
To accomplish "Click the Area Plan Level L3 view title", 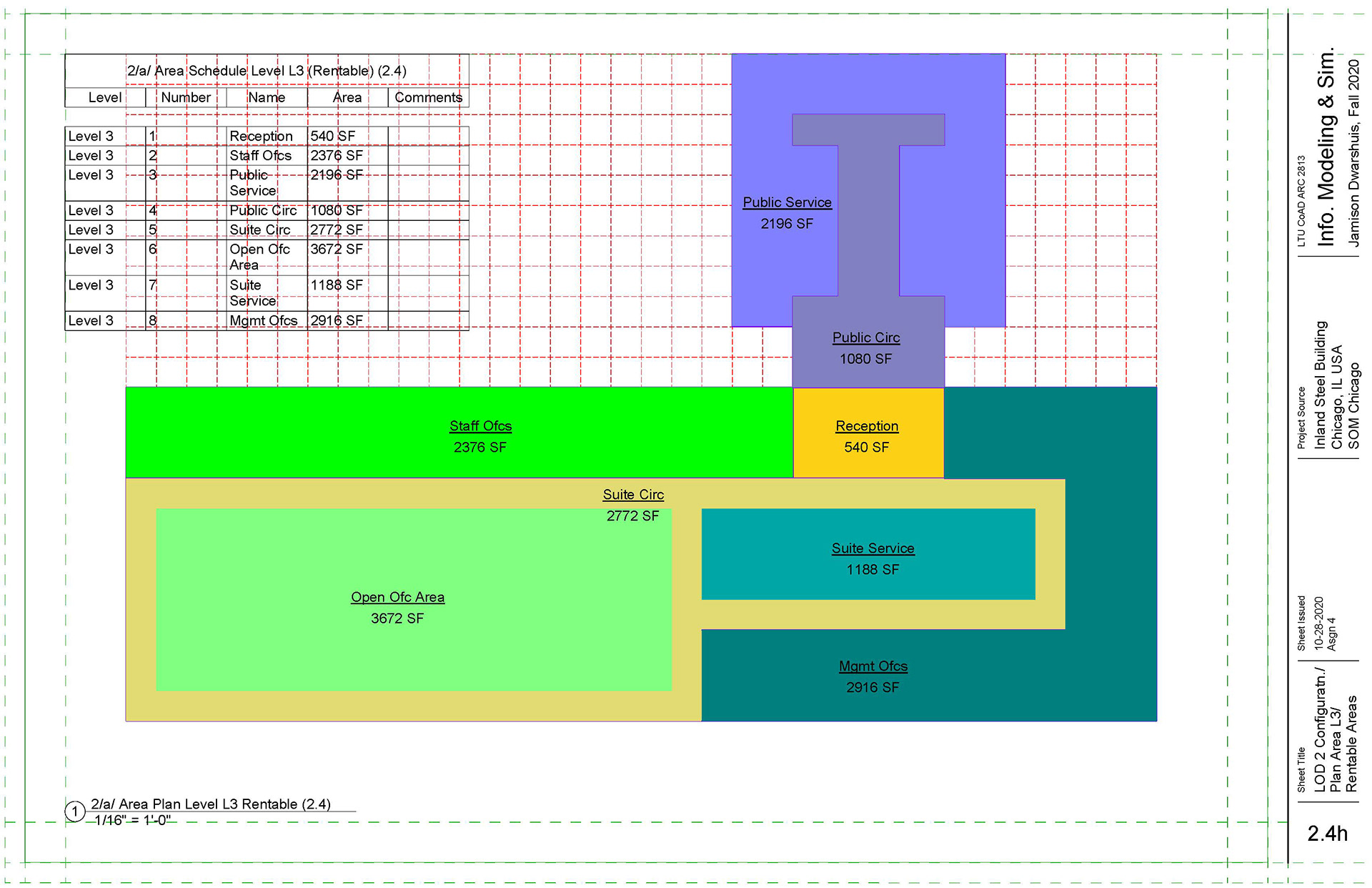I will click(211, 804).
